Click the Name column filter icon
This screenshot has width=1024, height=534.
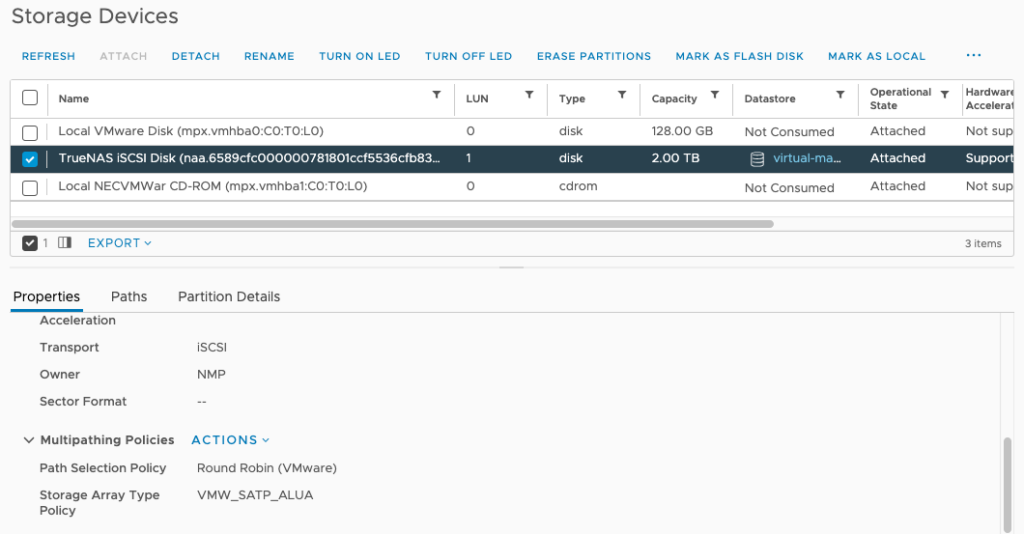pyautogui.click(x=436, y=95)
